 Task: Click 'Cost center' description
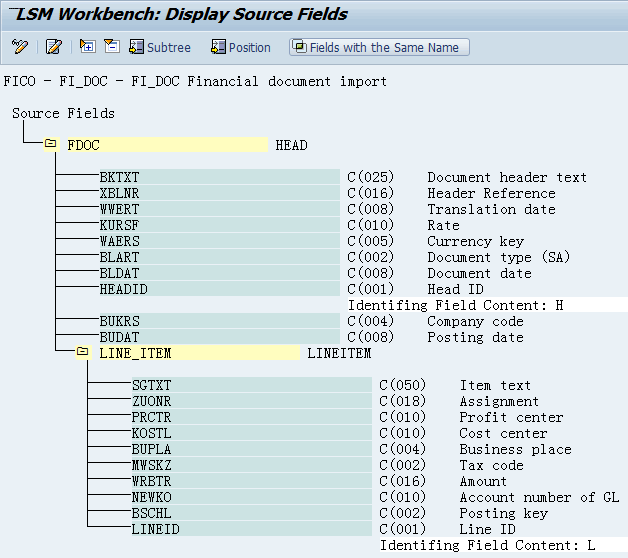[503, 433]
